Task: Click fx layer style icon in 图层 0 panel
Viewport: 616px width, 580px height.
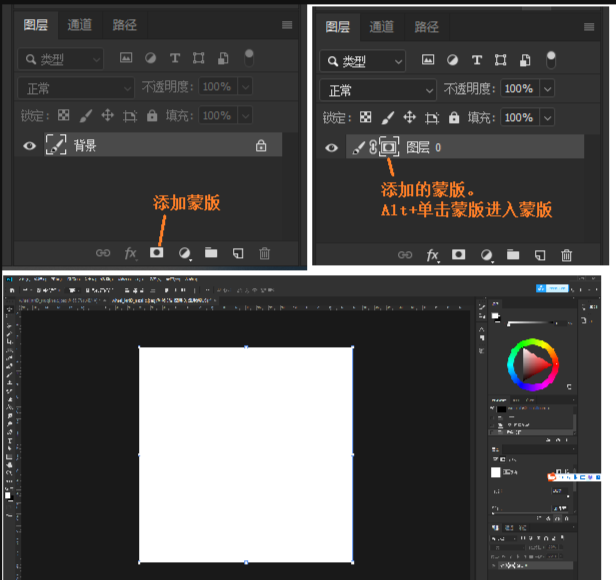Action: click(433, 255)
